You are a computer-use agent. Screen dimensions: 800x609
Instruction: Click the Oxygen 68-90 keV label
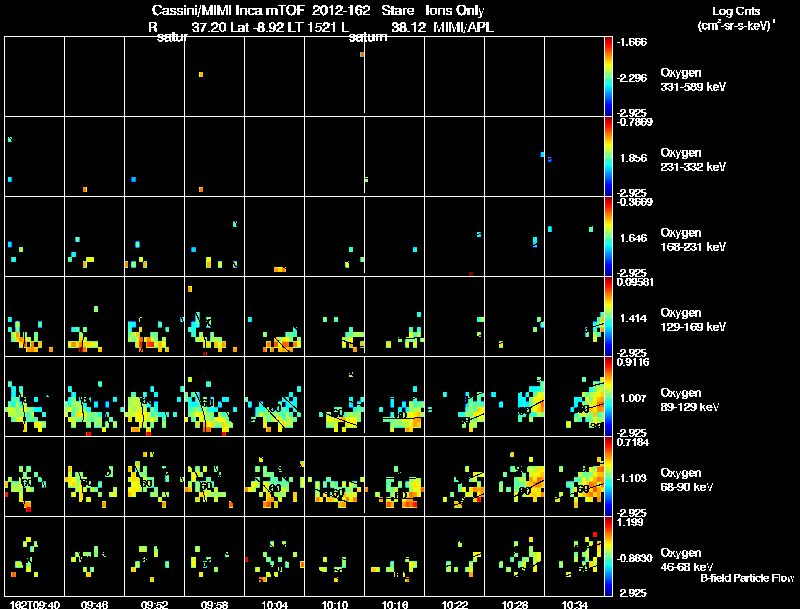click(687, 480)
